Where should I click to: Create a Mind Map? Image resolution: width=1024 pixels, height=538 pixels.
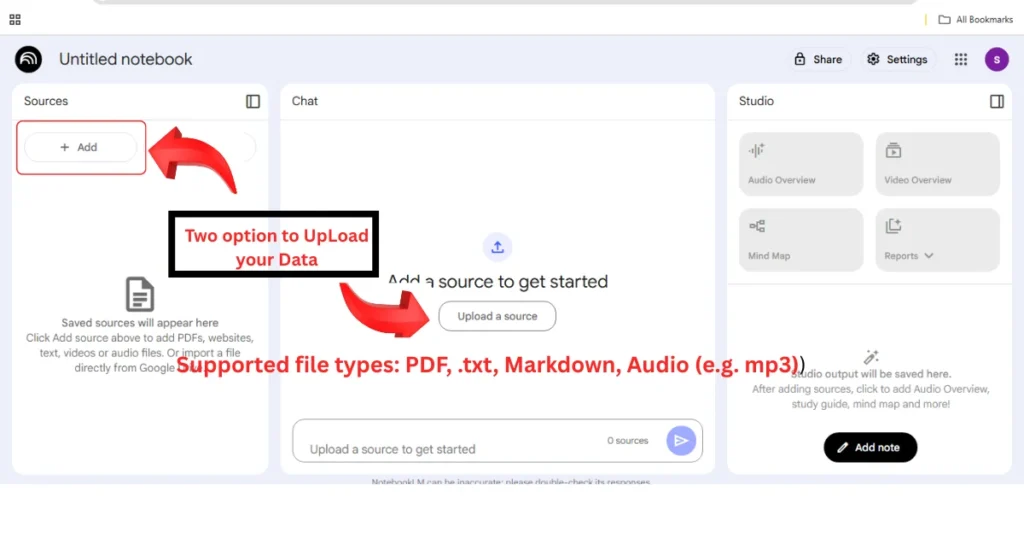[801, 240]
